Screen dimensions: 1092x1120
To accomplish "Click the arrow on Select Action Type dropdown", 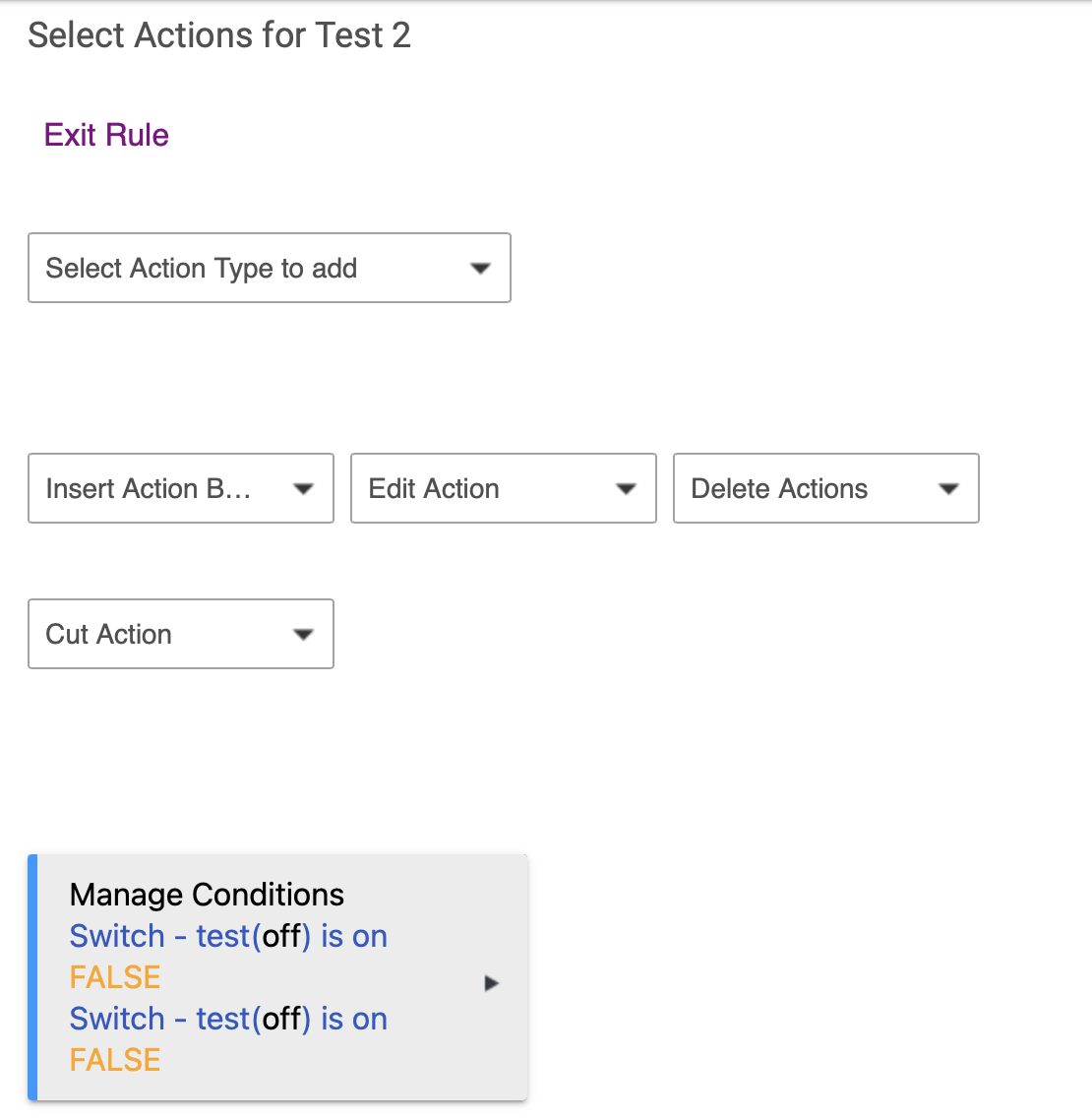I will click(480, 269).
